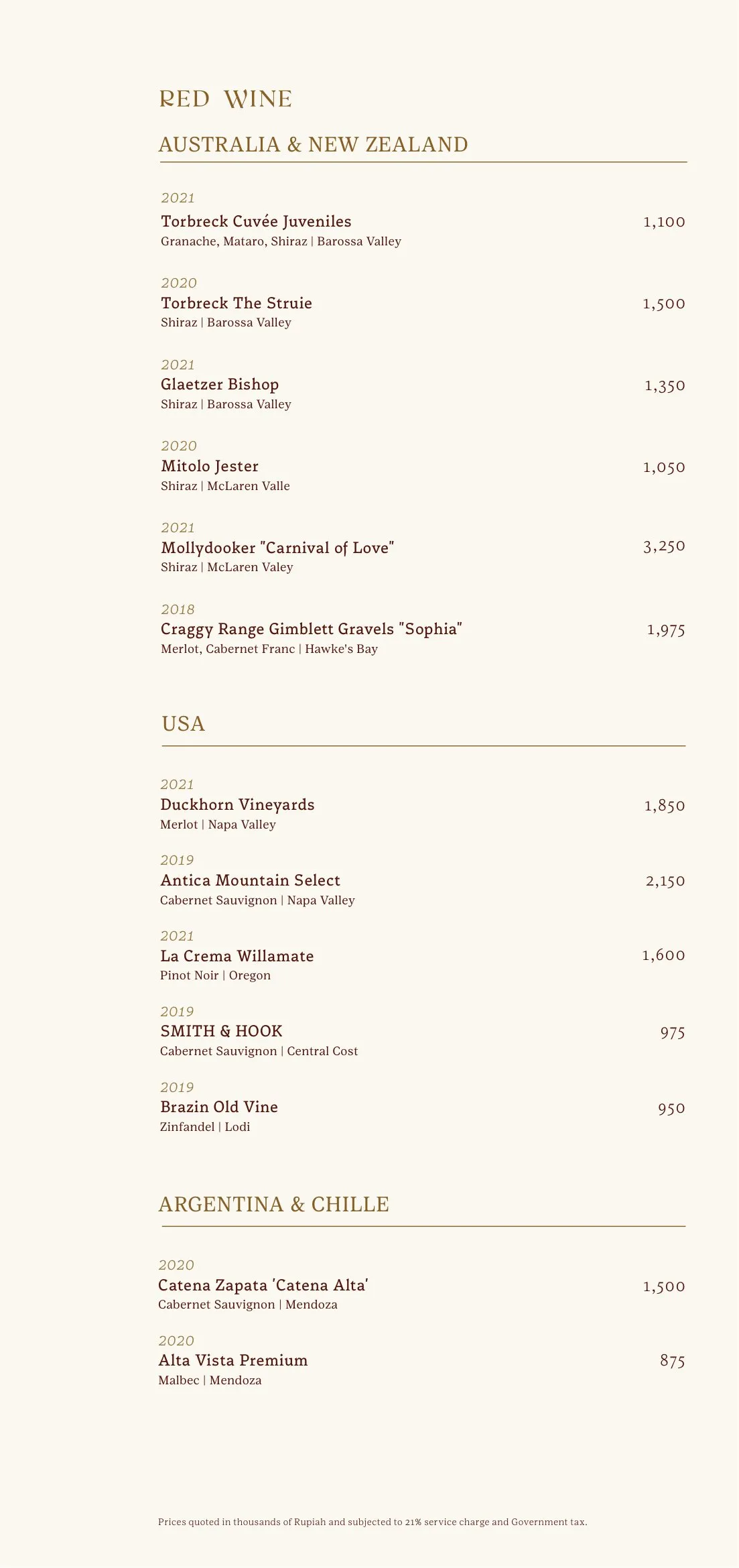Click the Rupiah service charge footnote
This screenshot has height=1568, width=739.
coord(373,1522)
